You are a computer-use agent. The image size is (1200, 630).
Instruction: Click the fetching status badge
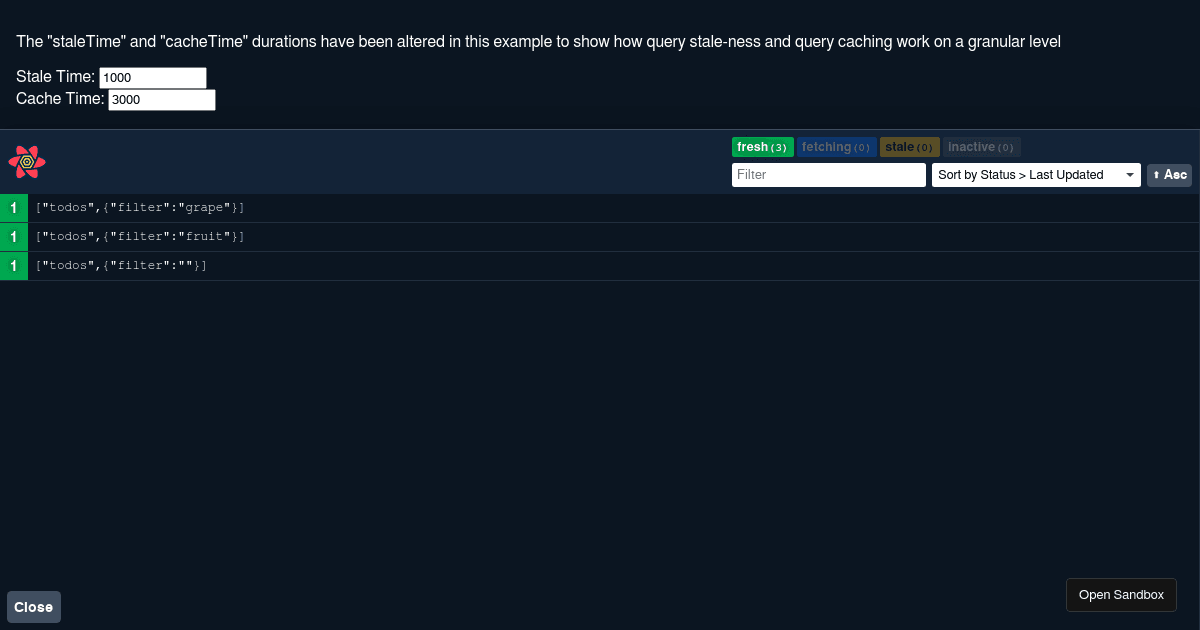coord(836,147)
